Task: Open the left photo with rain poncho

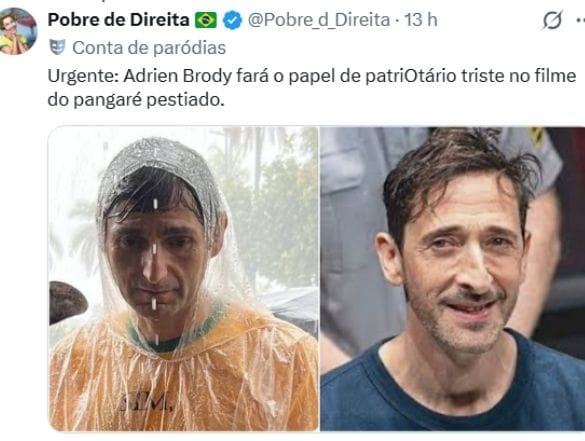Action: 184,279
